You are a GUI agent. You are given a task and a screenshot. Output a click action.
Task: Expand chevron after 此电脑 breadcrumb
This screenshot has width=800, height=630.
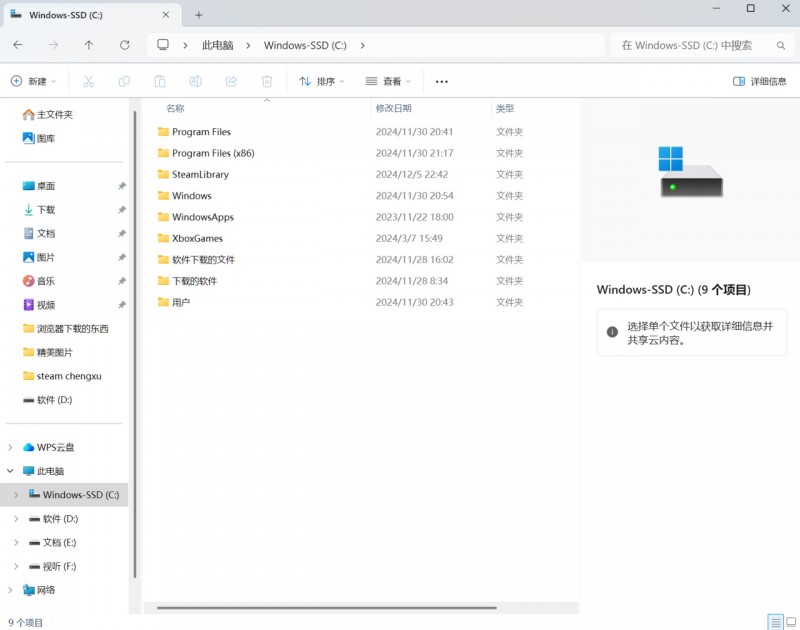click(x=248, y=45)
